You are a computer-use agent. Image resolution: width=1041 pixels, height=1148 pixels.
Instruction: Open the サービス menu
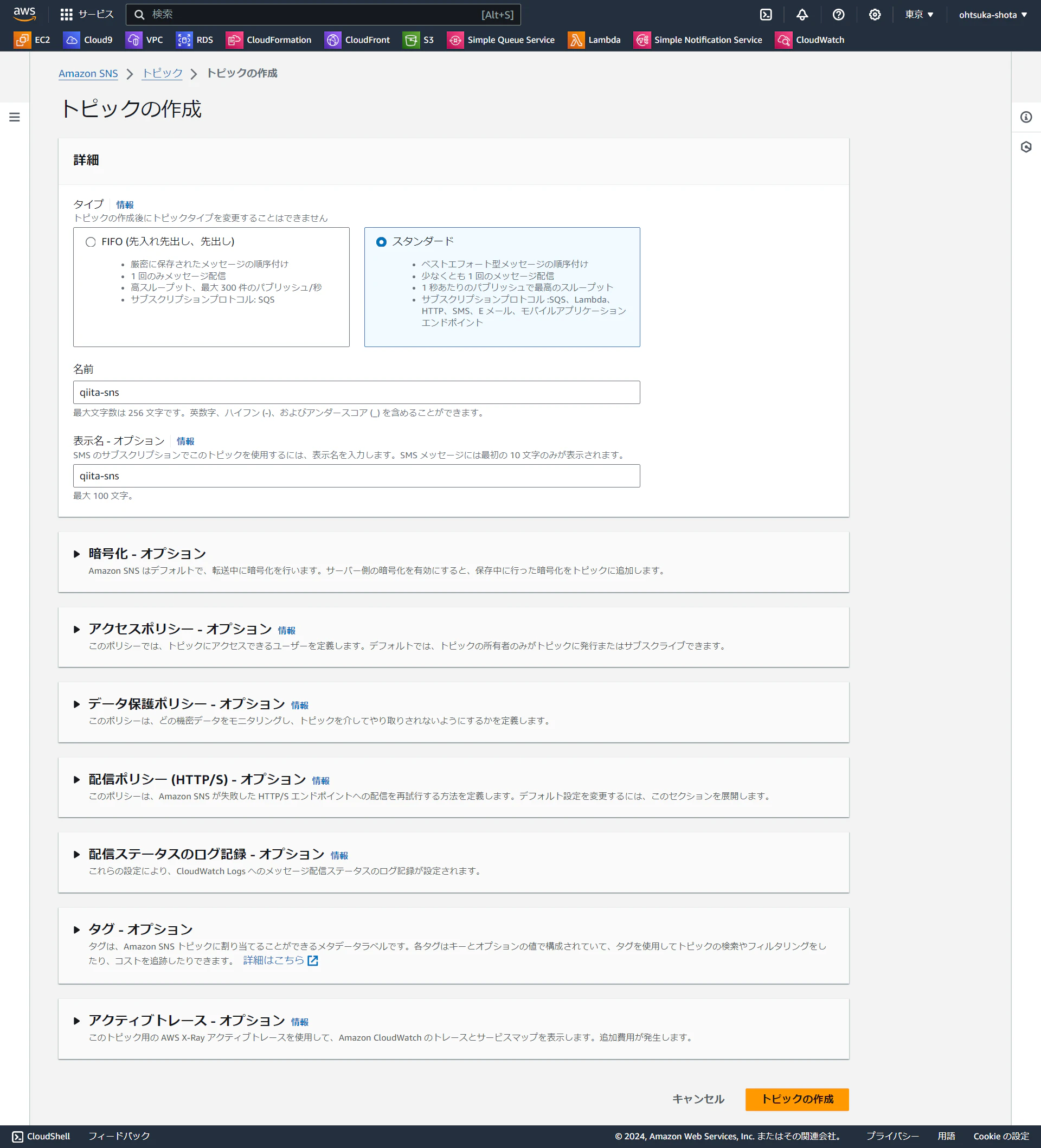coord(86,14)
